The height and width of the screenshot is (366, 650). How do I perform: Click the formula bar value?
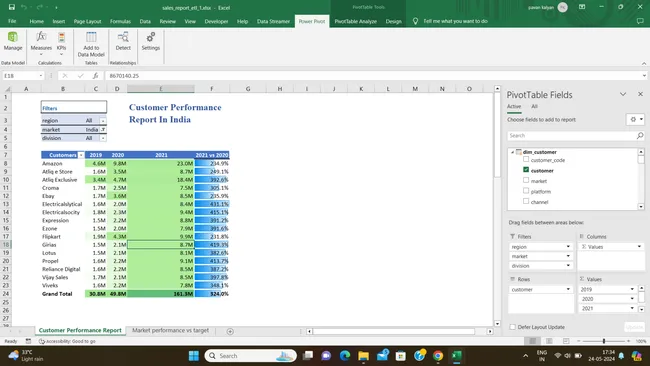[x=124, y=76]
